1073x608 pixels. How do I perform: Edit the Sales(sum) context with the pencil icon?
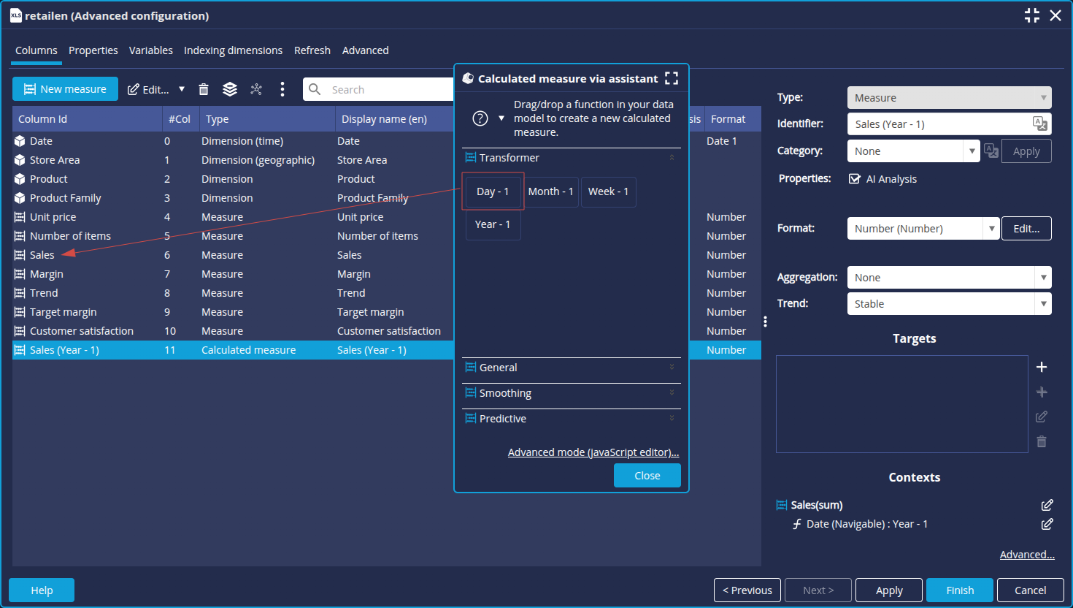coord(1047,505)
